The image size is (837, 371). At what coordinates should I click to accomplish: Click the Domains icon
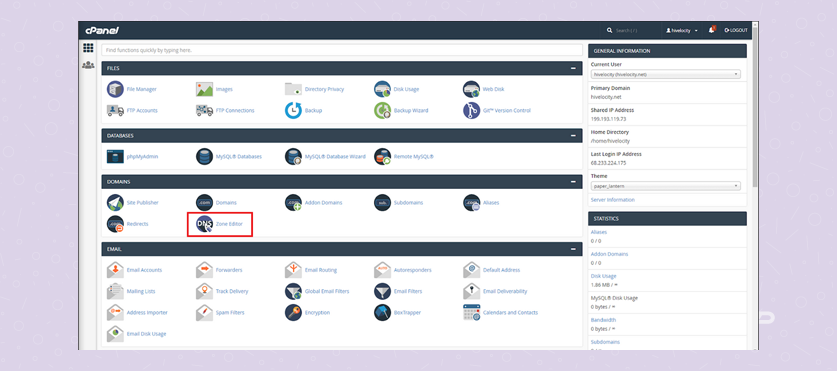[x=204, y=203]
